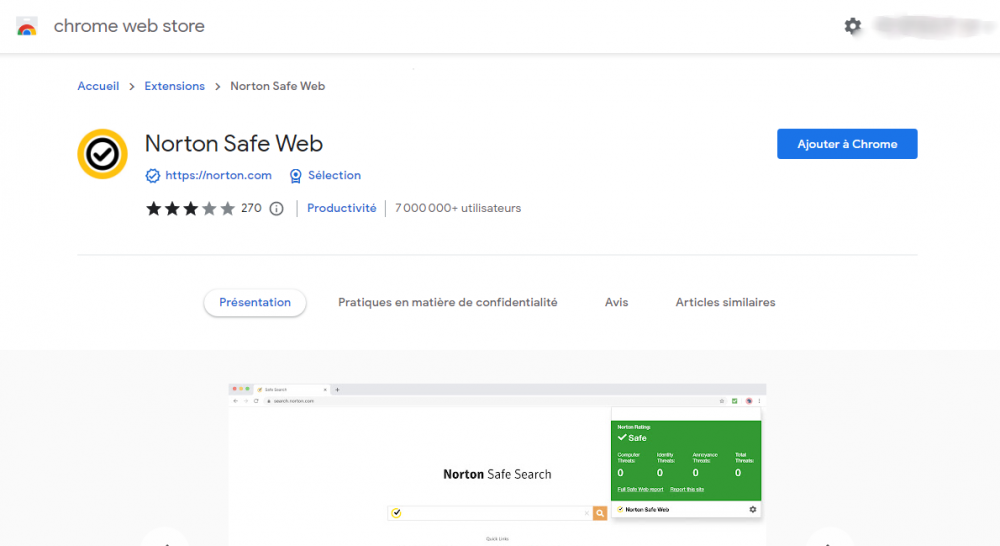Click the info icon beside rating count
Image resolution: width=1000 pixels, height=546 pixels.
coord(277,209)
